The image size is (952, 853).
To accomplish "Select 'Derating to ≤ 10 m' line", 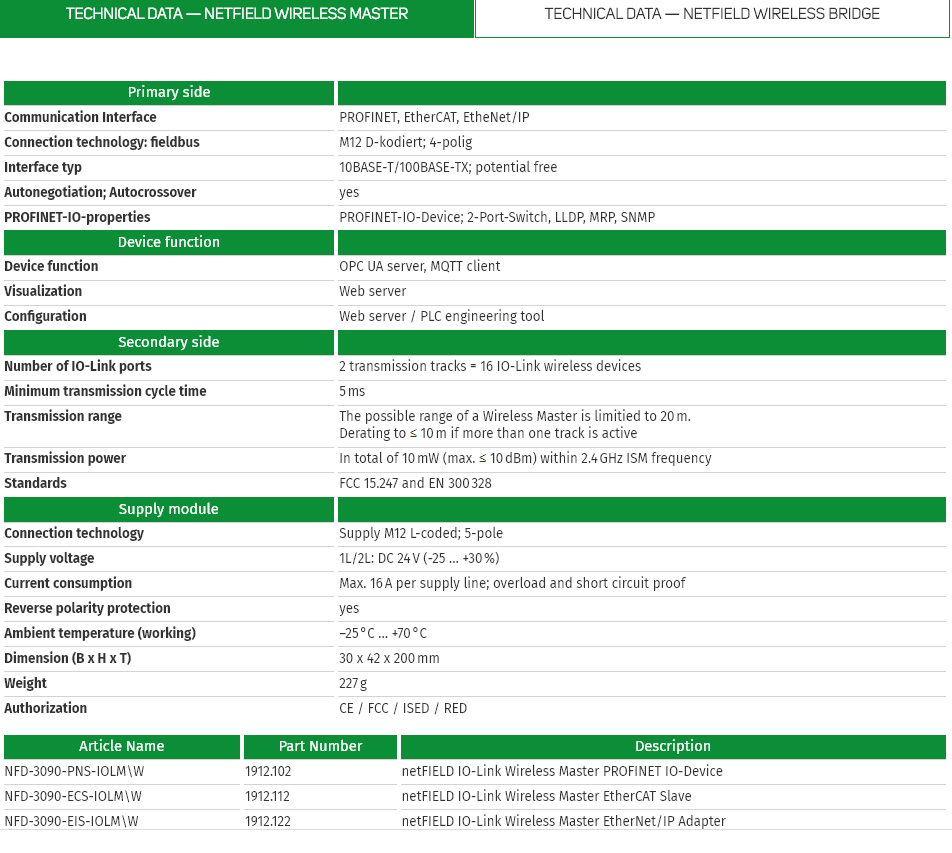I will pyautogui.click(x=488, y=433).
